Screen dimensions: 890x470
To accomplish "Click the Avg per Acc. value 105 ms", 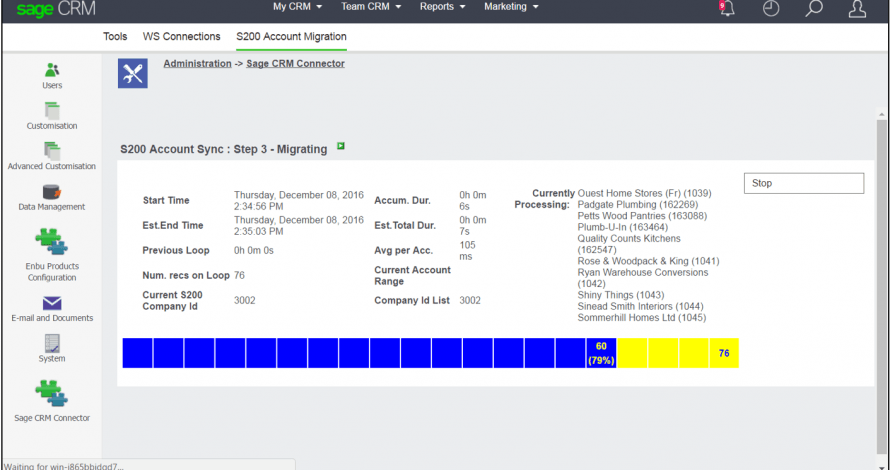I will click(x=468, y=250).
